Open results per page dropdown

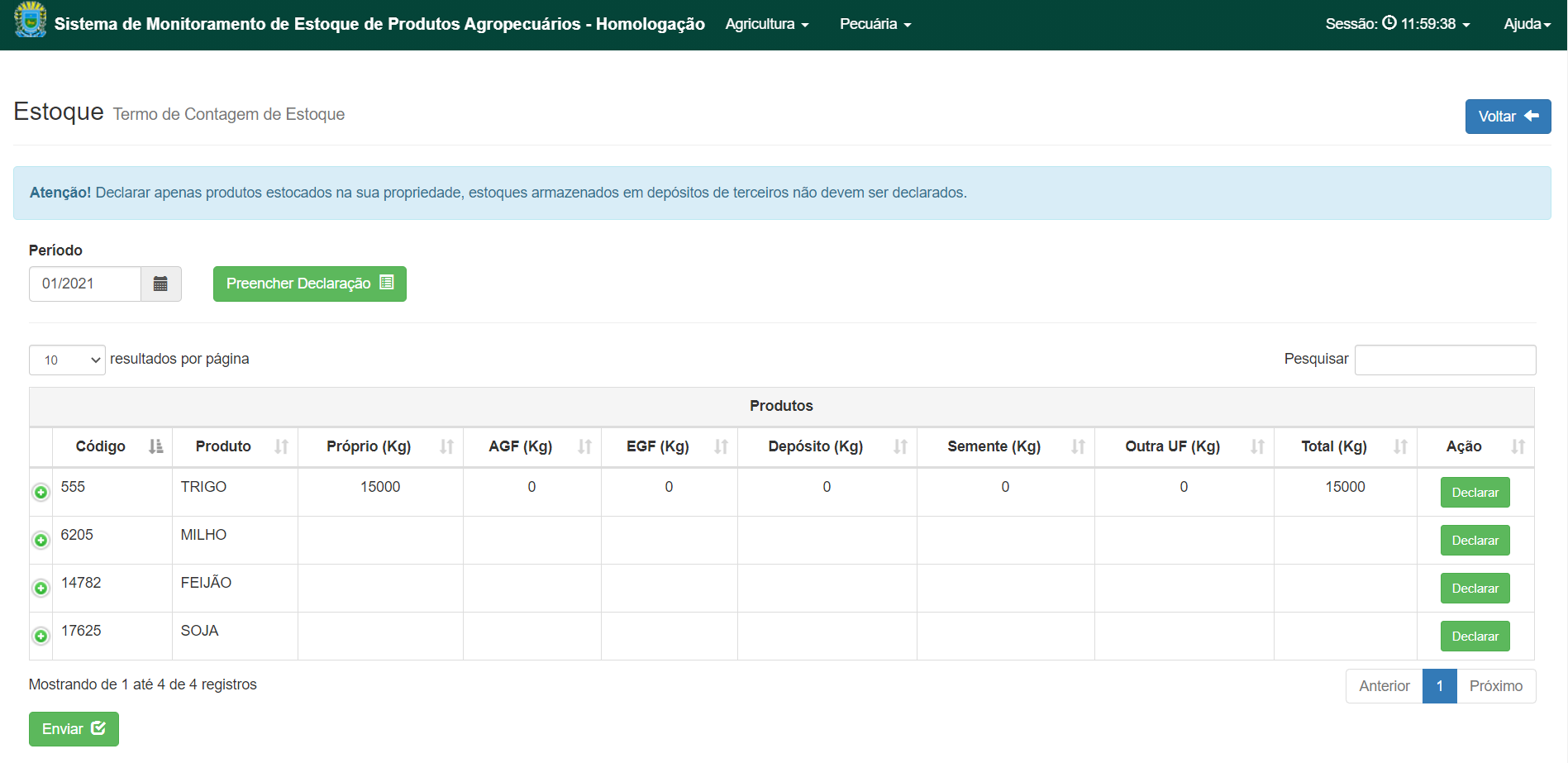[x=67, y=360]
